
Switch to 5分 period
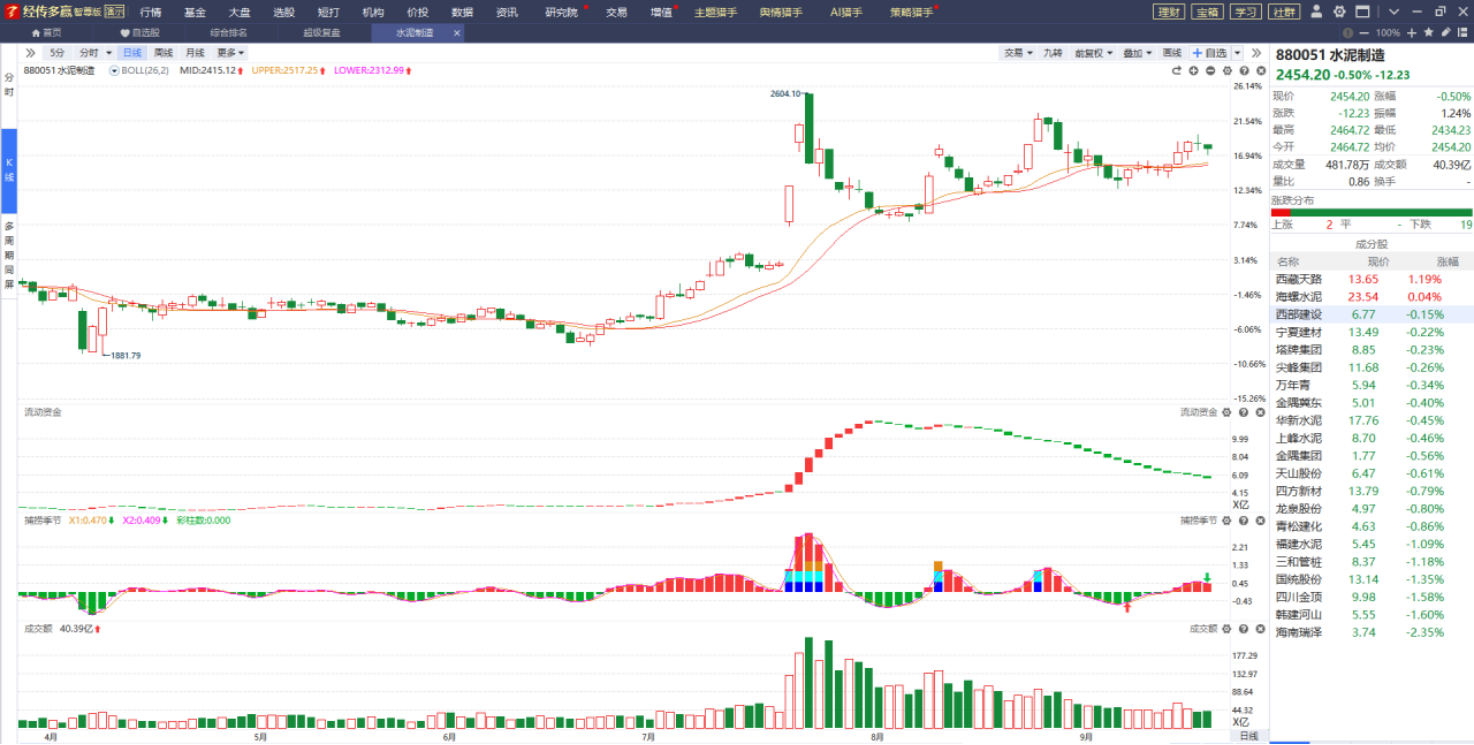click(x=57, y=53)
